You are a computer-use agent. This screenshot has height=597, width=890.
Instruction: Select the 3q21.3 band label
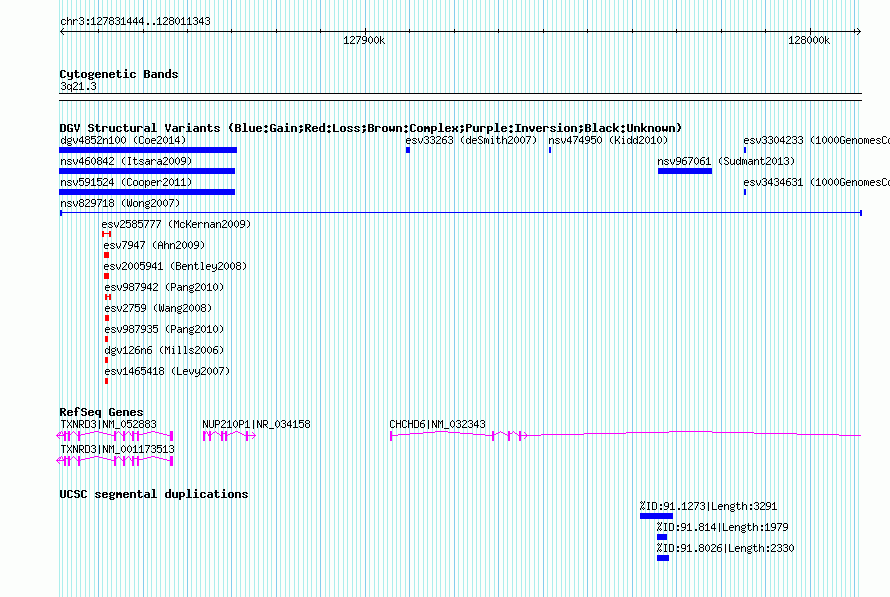(78, 86)
